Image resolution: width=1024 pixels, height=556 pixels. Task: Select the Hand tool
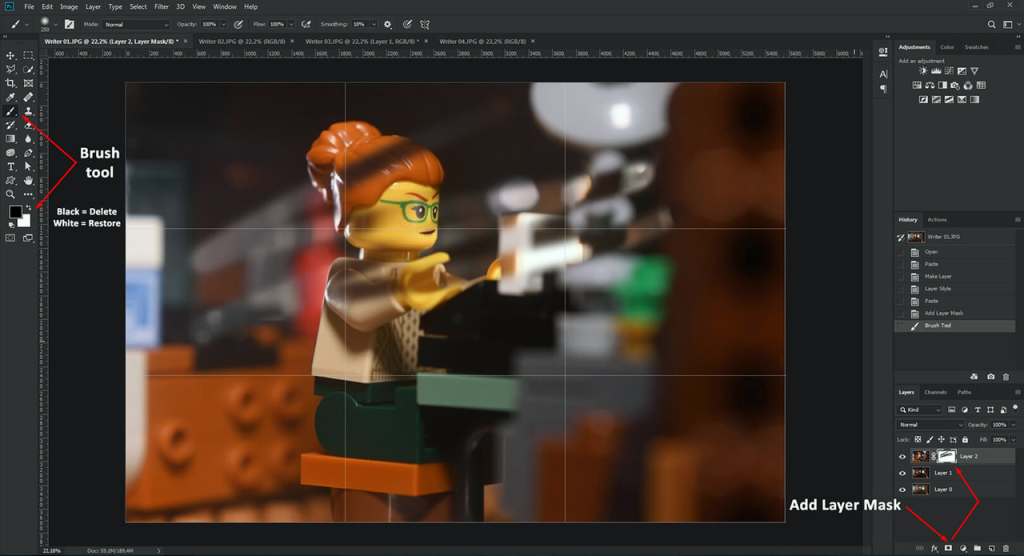tap(28, 180)
